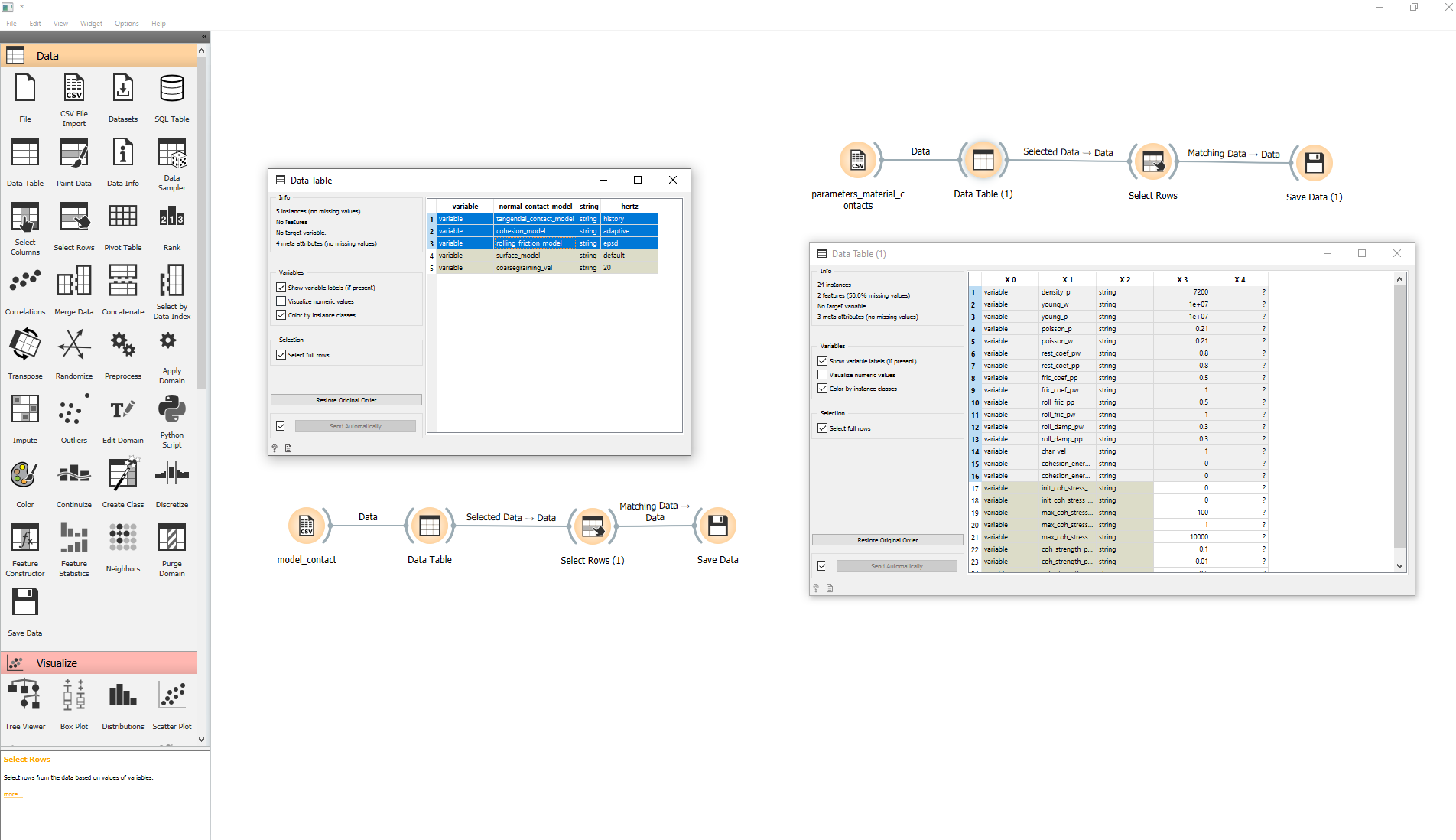Screen dimensions: 1456x840
Task: Open the Options menu
Action: pos(127,24)
